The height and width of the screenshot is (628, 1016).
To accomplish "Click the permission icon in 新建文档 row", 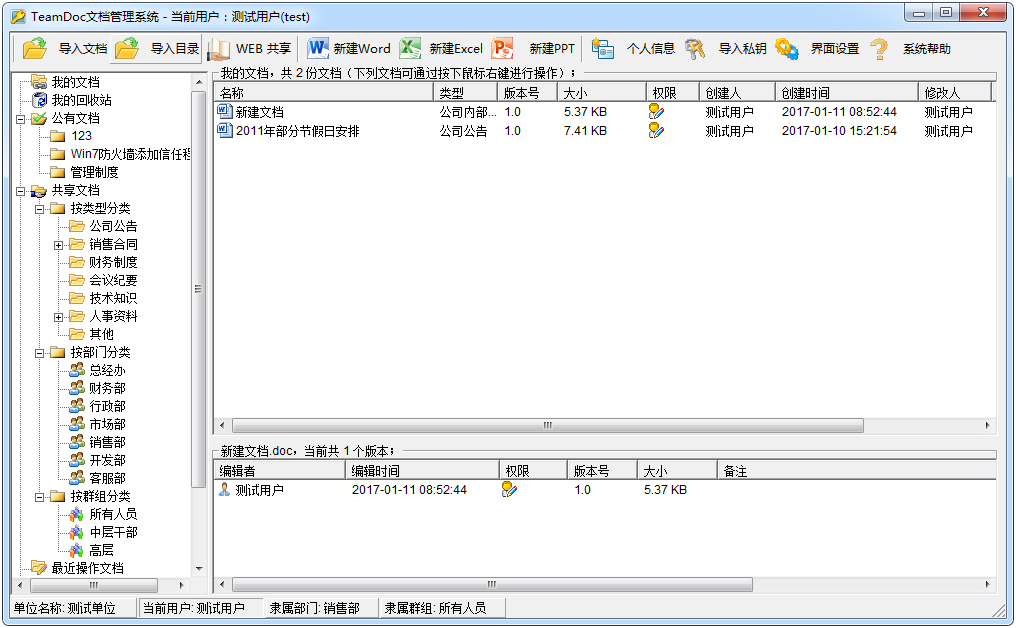I will tap(656, 111).
